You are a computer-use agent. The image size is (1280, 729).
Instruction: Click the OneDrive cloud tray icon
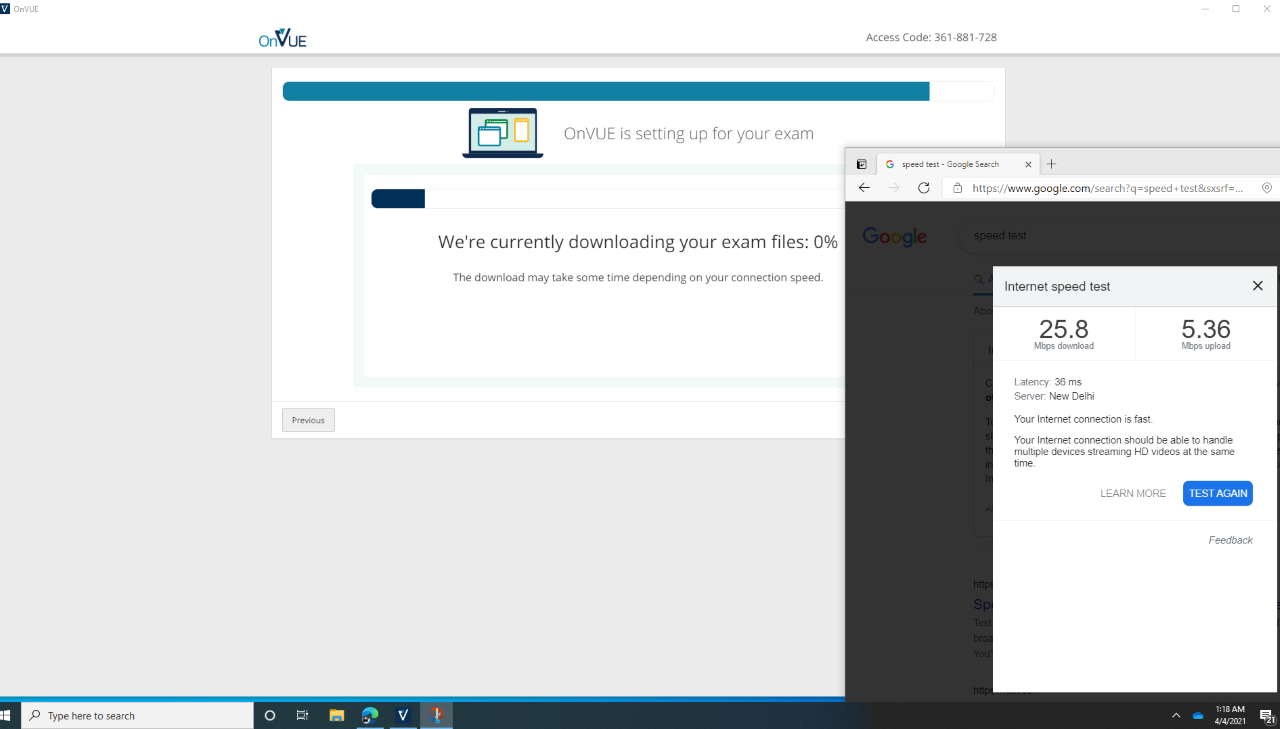(1198, 715)
